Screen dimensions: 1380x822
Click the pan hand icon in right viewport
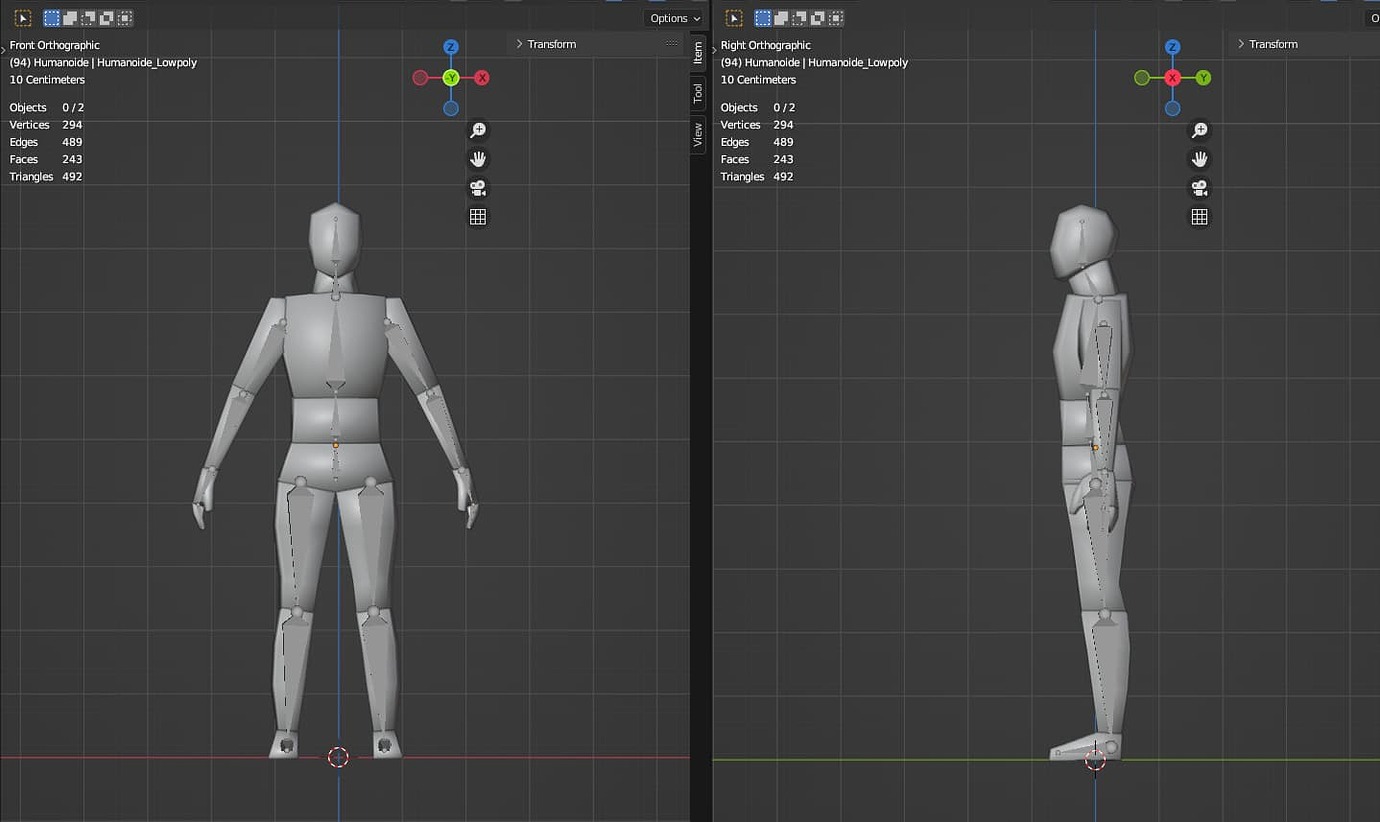[1199, 158]
